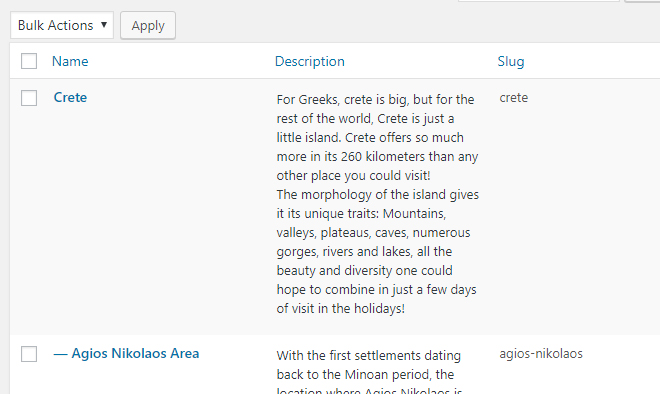The image size is (660, 394).
Task: Click the 'crete' slug value
Action: click(x=514, y=98)
